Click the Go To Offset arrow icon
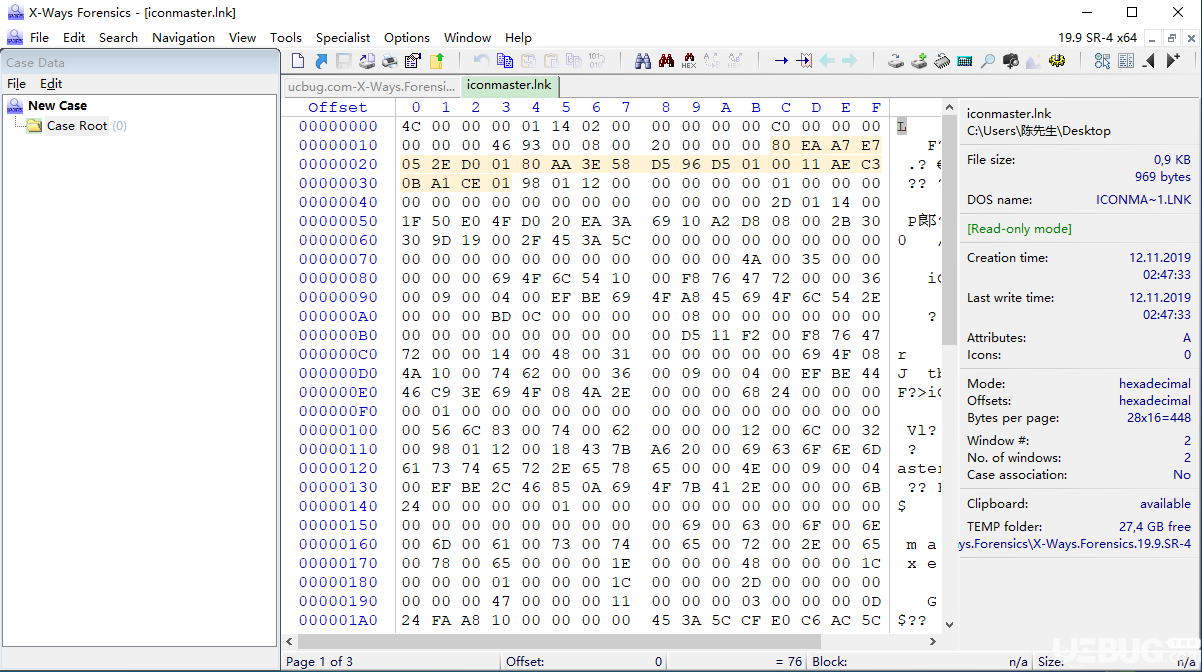The height and width of the screenshot is (672, 1202). coord(781,61)
